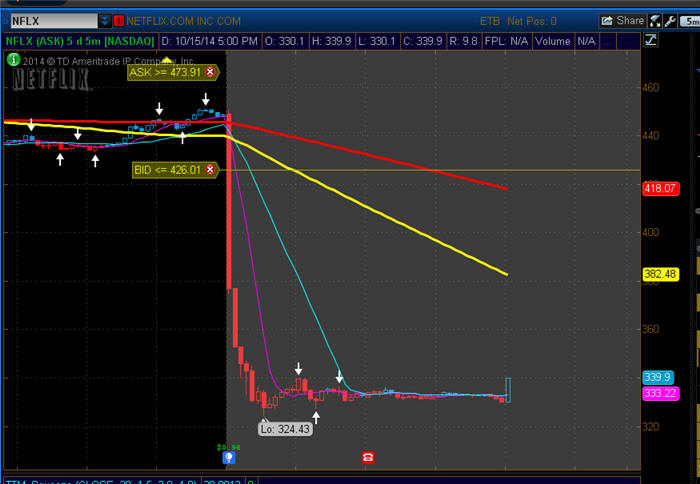Image resolution: width=700 pixels, height=484 pixels.
Task: Click the 382.48 yellow price label
Action: 663,273
